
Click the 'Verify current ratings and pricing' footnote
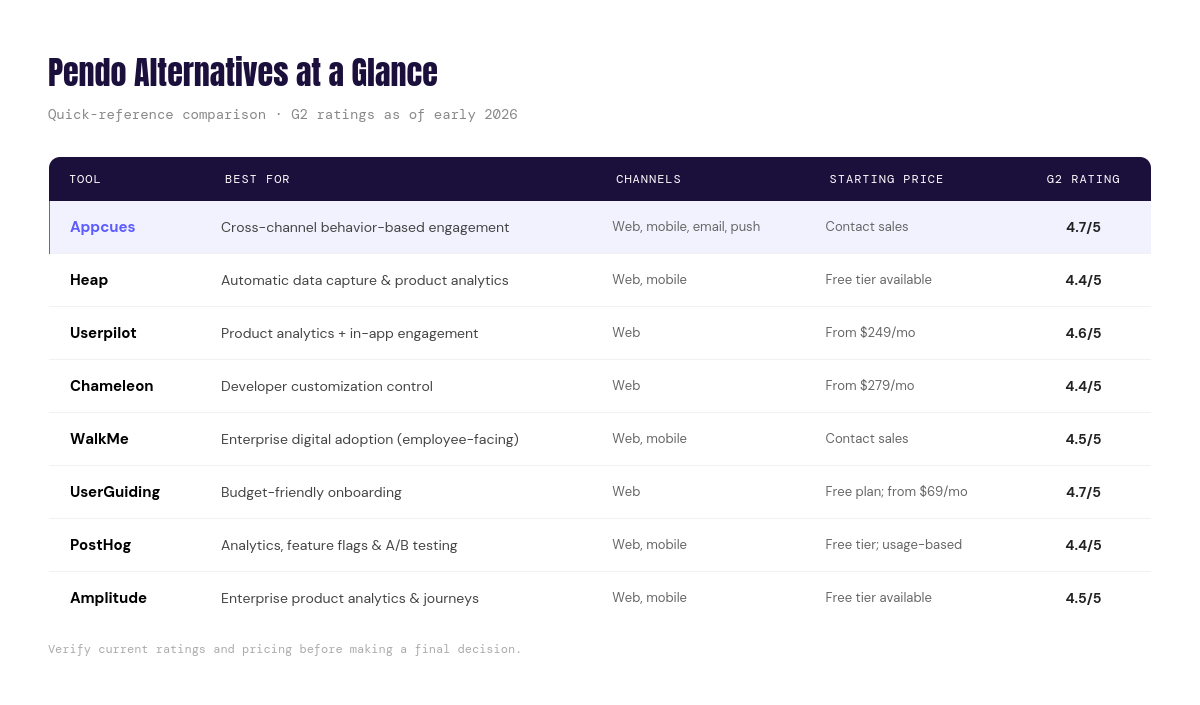[x=285, y=649]
